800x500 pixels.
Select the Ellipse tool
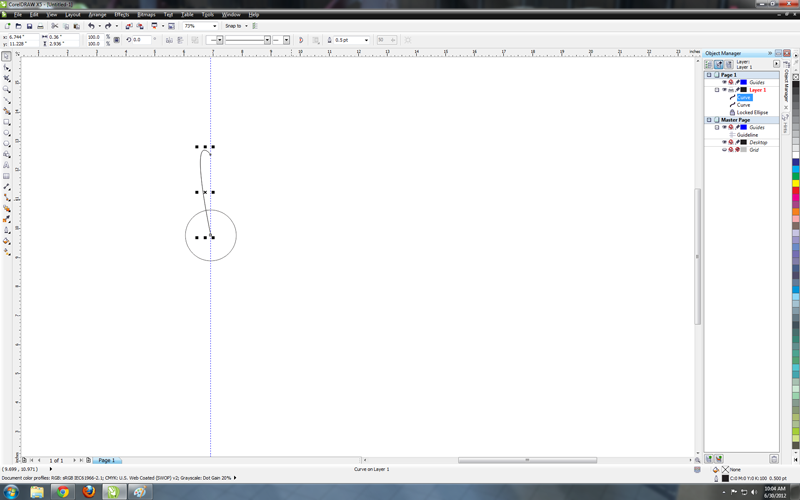point(6,133)
